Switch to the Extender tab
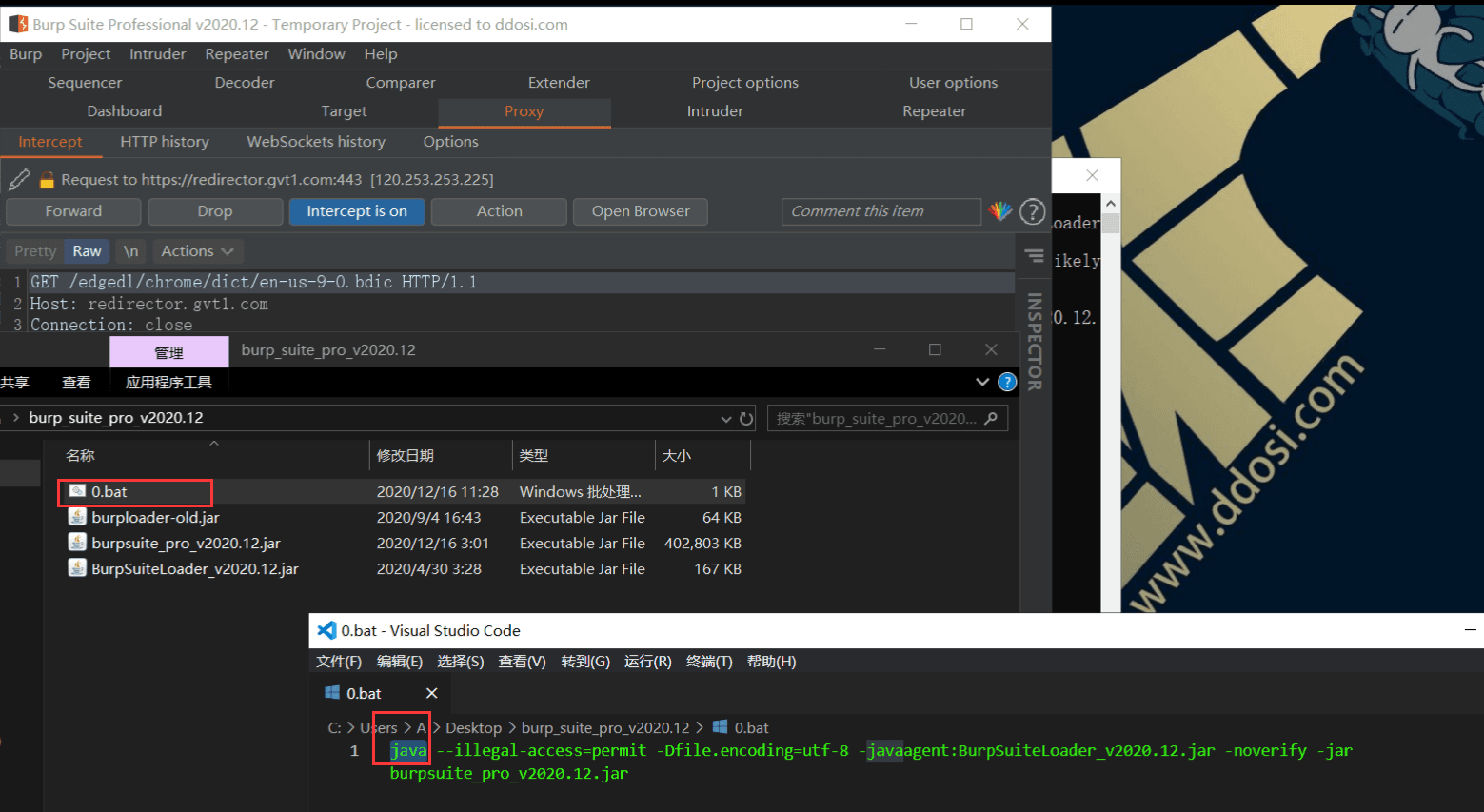 [559, 83]
